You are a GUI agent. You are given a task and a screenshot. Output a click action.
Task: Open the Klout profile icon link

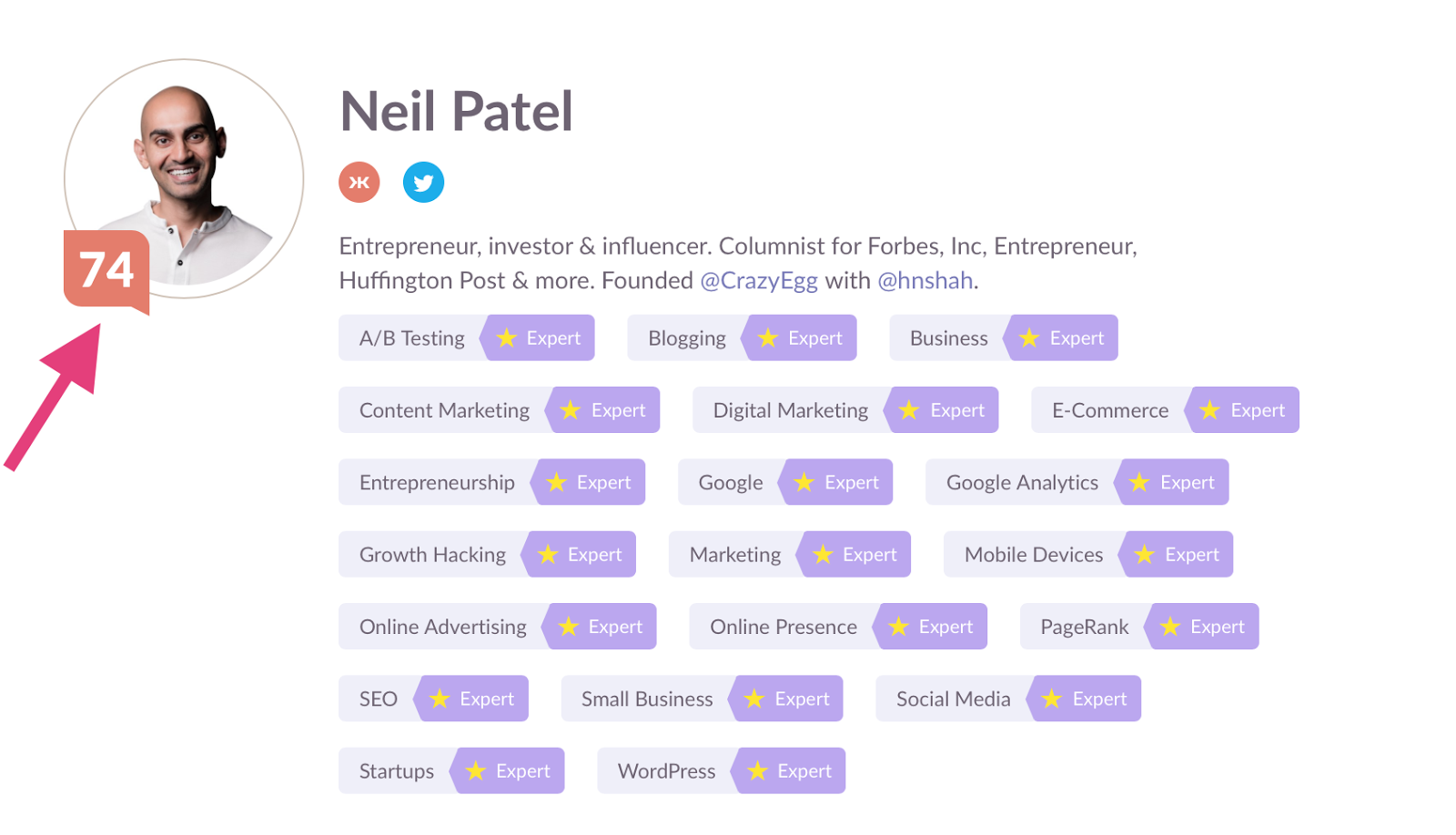click(x=359, y=182)
